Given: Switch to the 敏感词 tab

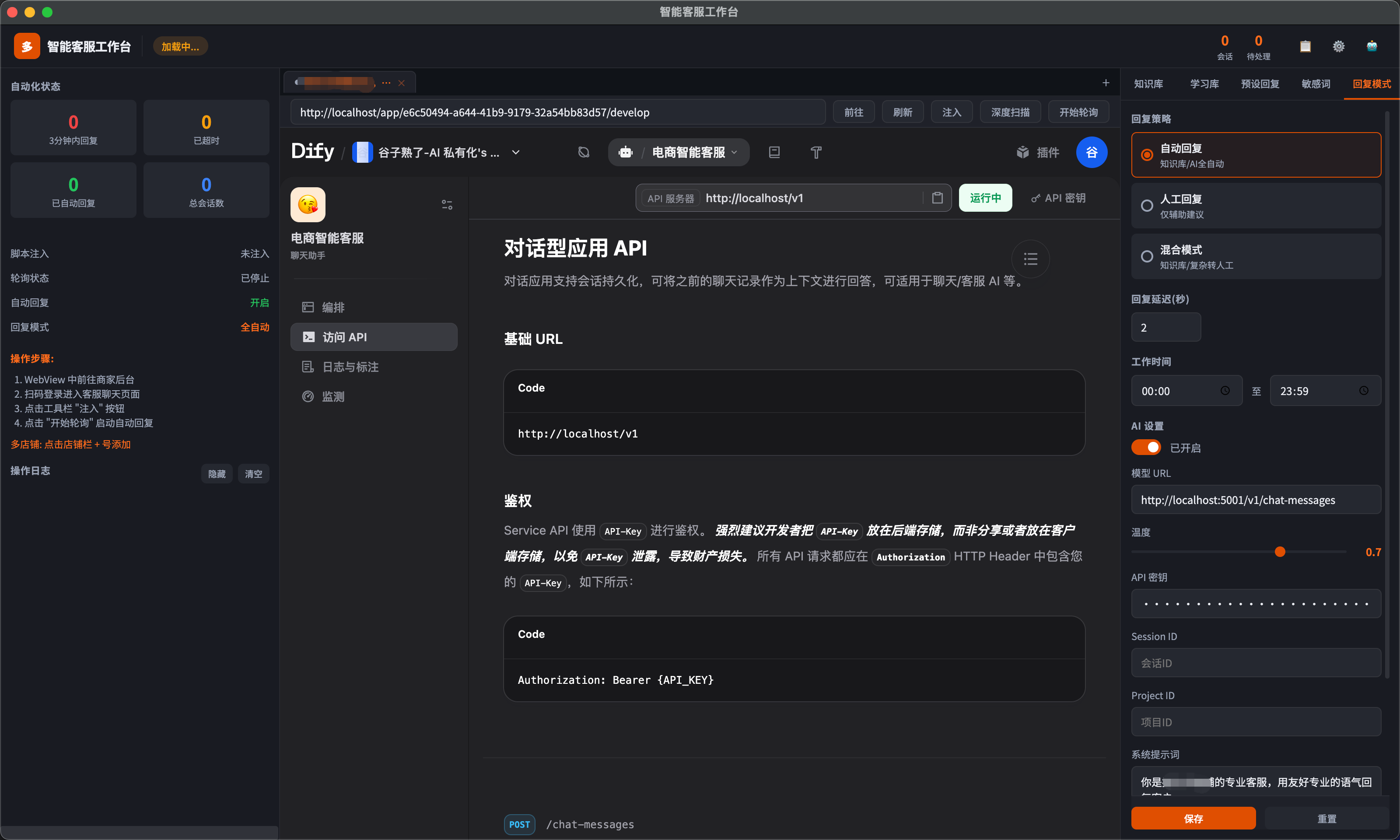Looking at the screenshot, I should point(1315,84).
